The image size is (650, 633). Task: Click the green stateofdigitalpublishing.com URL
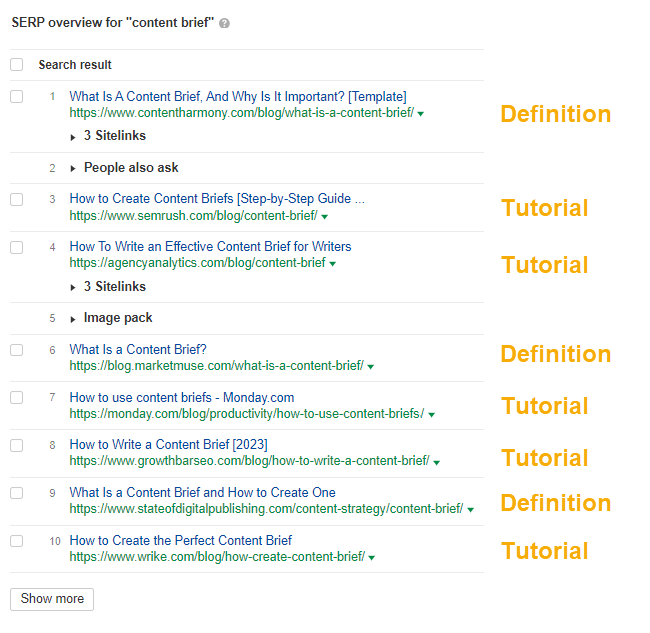tap(266, 509)
